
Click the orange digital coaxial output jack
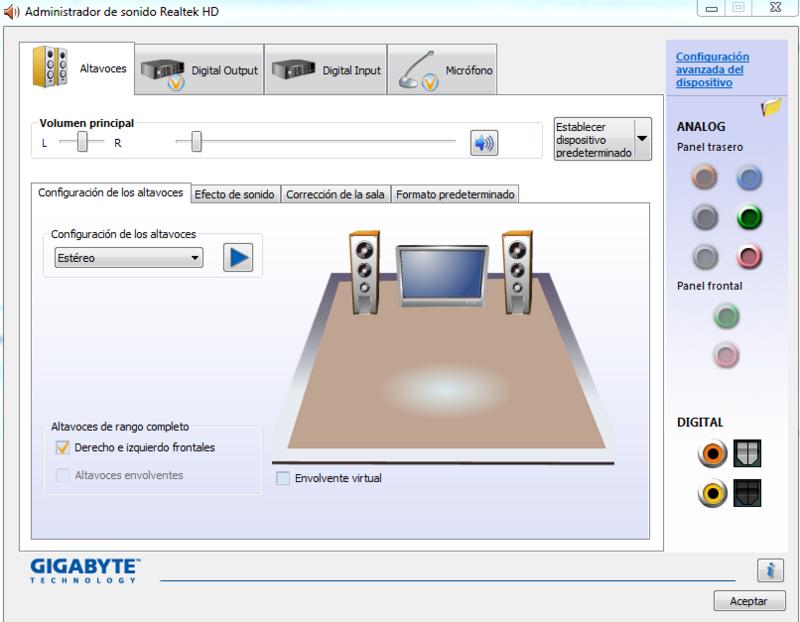(x=712, y=454)
